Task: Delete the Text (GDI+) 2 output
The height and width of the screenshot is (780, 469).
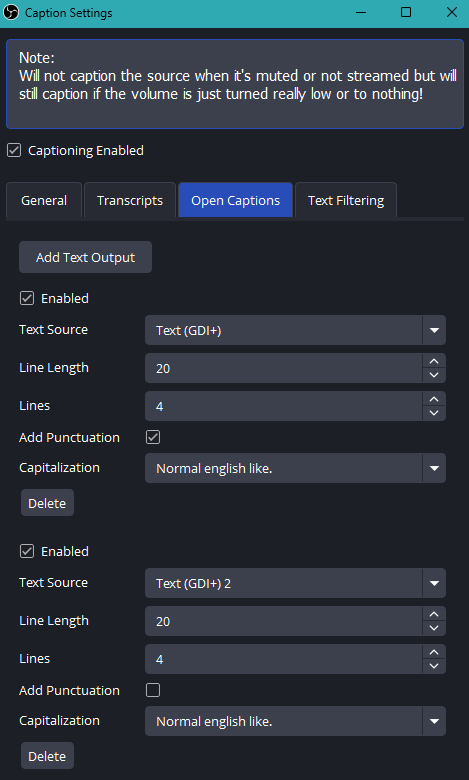Action: point(47,756)
